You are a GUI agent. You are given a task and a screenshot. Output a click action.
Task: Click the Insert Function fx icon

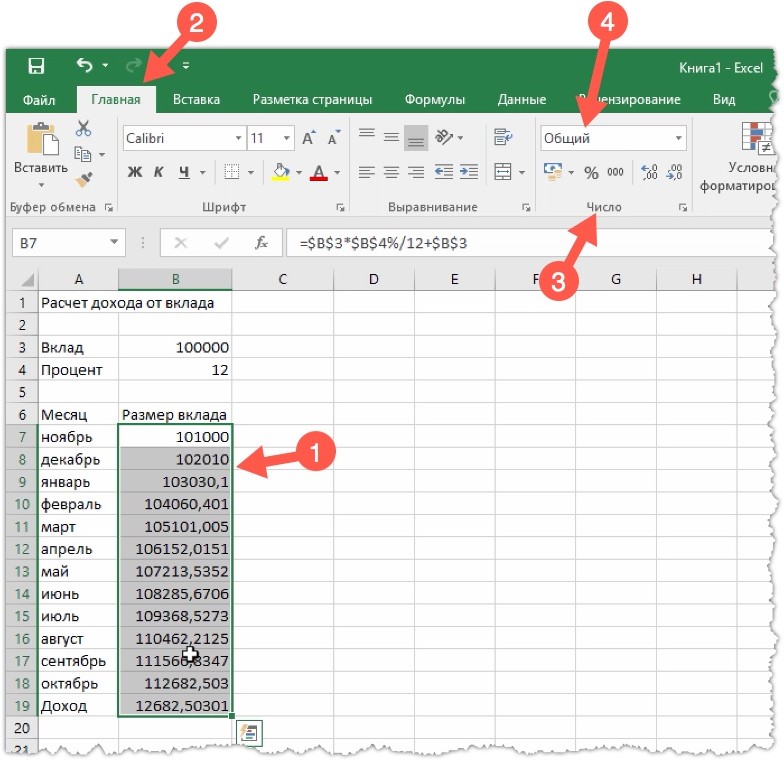(261, 243)
